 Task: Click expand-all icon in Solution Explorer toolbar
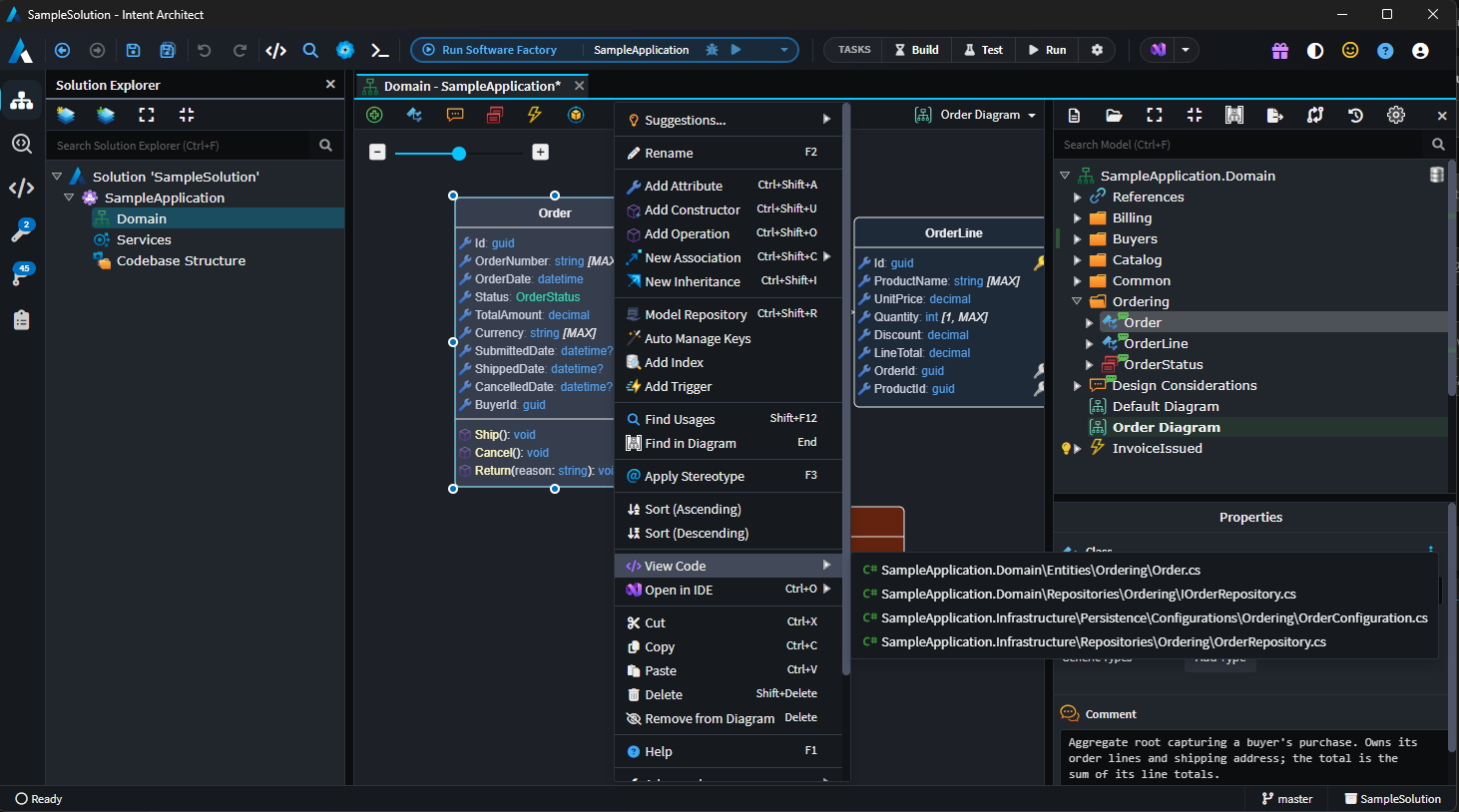[147, 115]
